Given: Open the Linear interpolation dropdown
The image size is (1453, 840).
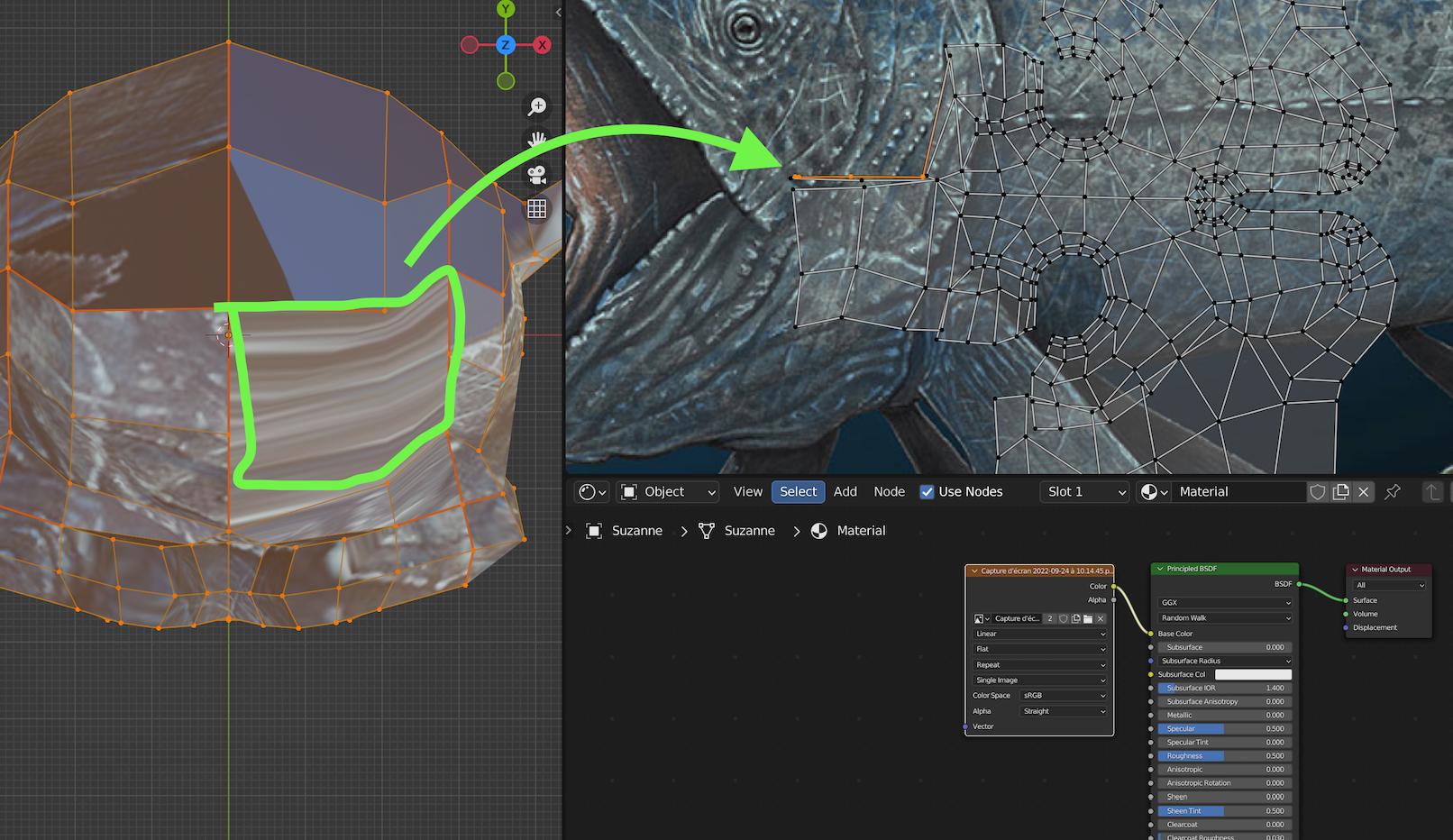Looking at the screenshot, I should [1040, 635].
